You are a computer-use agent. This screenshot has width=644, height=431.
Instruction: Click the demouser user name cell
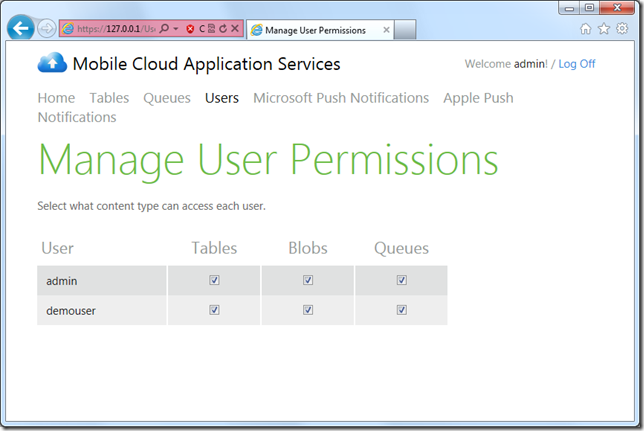[102, 311]
